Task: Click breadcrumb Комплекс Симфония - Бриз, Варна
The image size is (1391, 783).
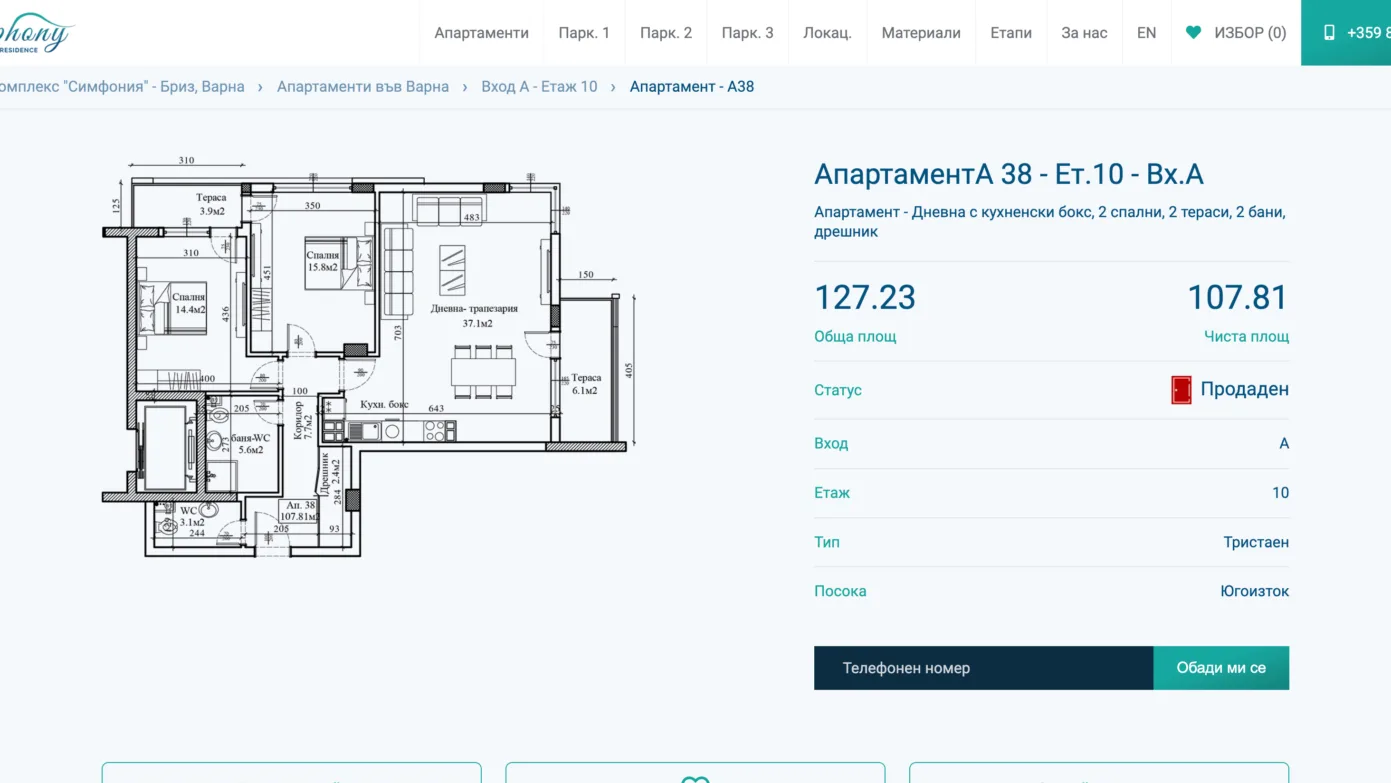Action: tap(120, 87)
